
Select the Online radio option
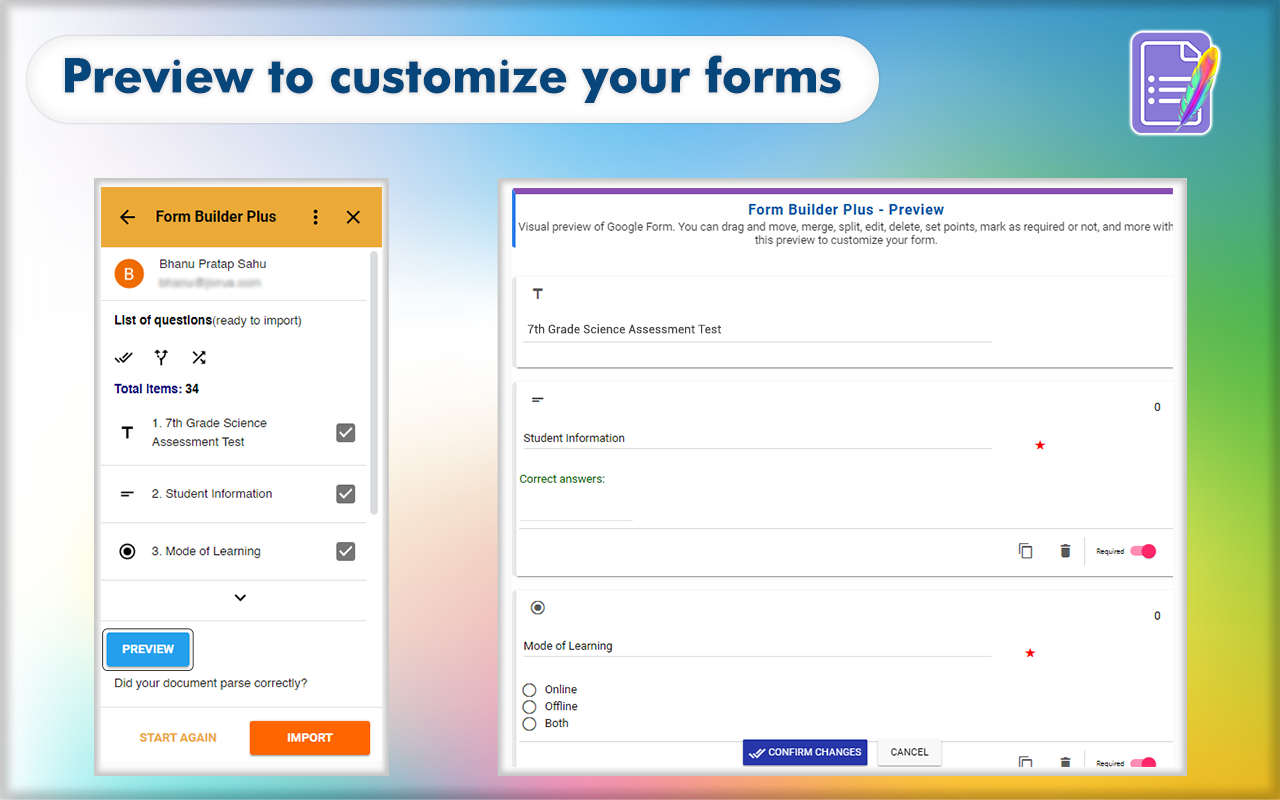(531, 689)
